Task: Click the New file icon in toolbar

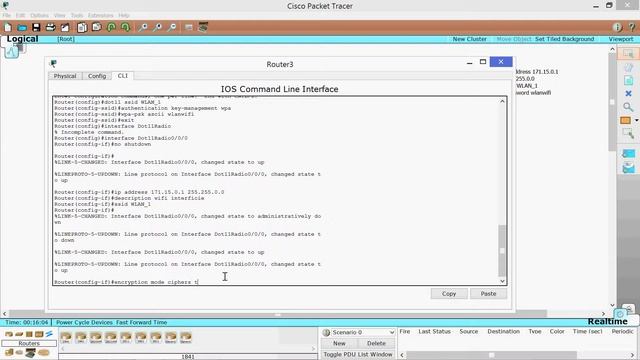Action: point(8,27)
